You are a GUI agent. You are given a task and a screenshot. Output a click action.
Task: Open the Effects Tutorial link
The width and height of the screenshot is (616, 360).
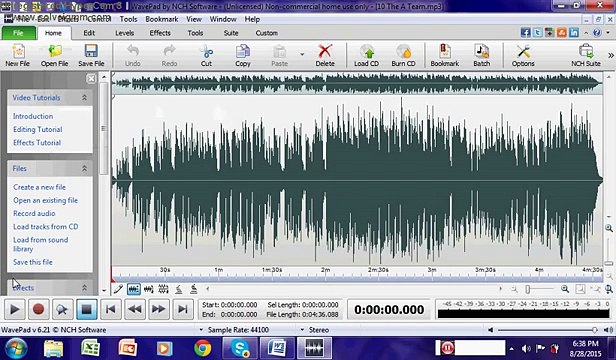pos(37,143)
